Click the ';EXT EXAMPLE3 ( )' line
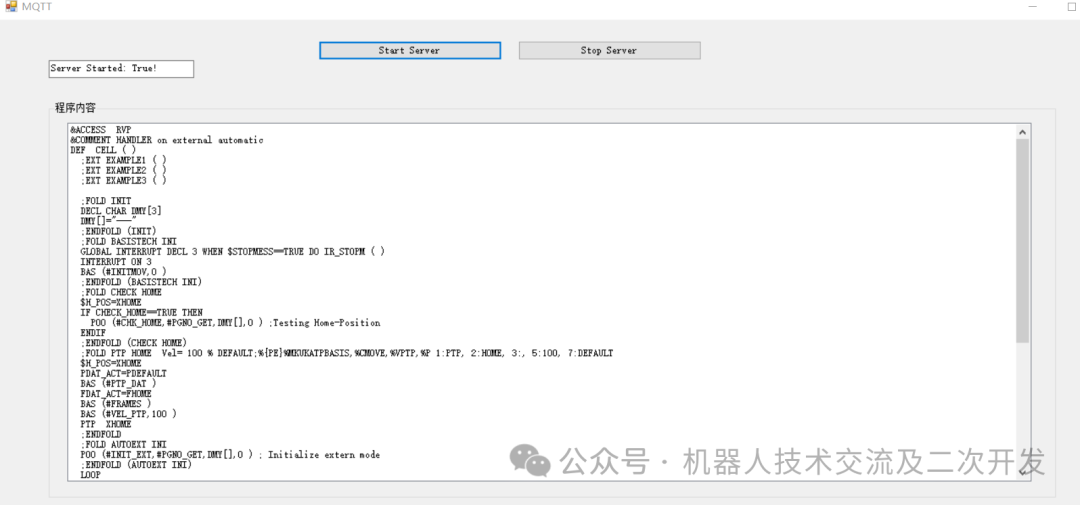 tap(123, 181)
